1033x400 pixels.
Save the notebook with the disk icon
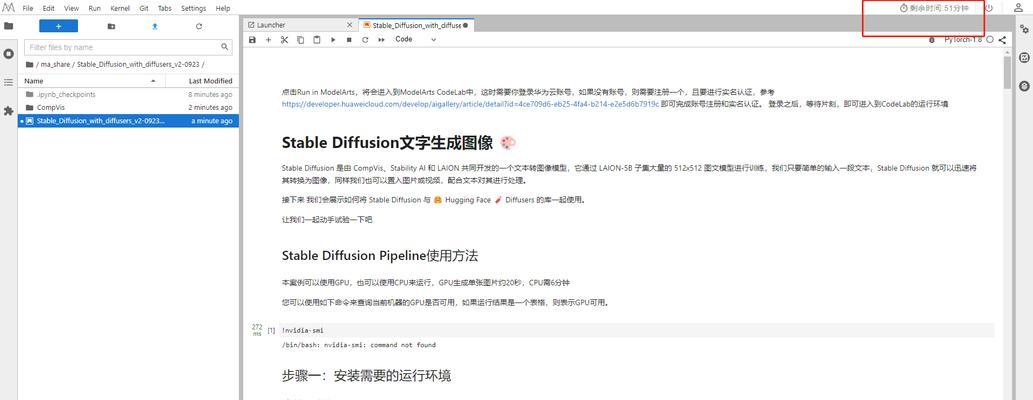252,40
